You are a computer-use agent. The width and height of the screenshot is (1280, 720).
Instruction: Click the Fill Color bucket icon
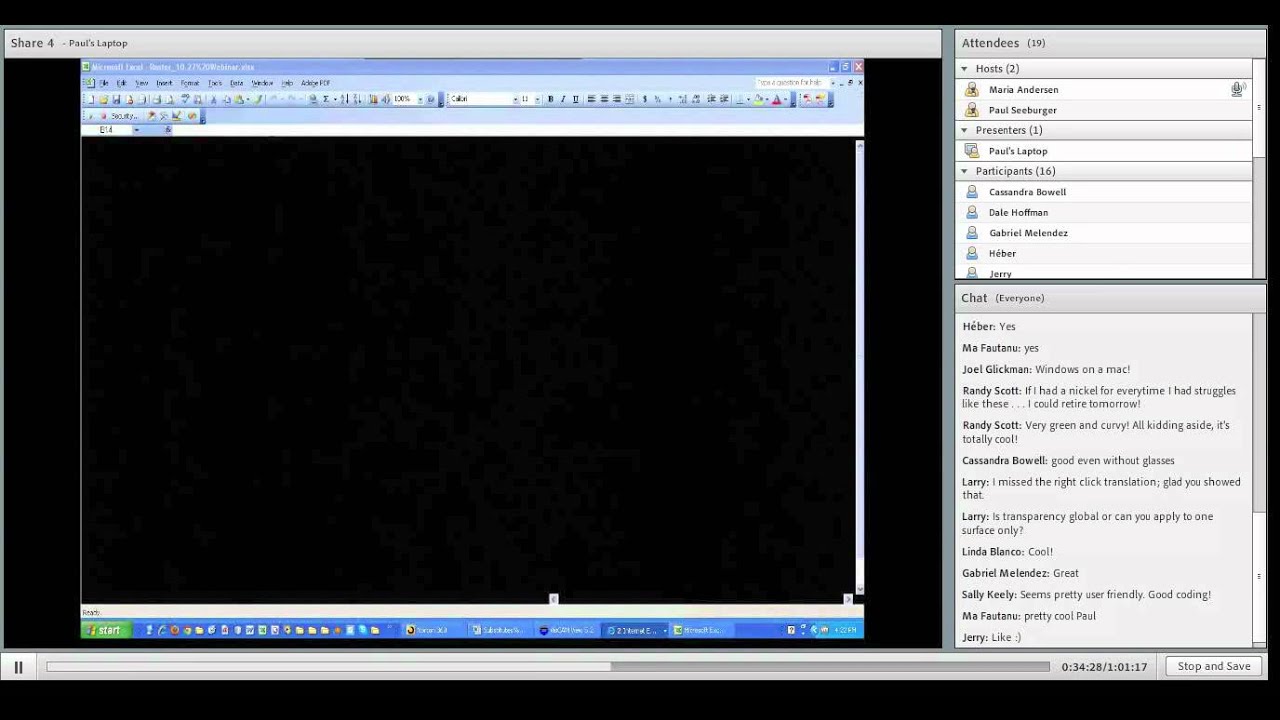click(758, 99)
